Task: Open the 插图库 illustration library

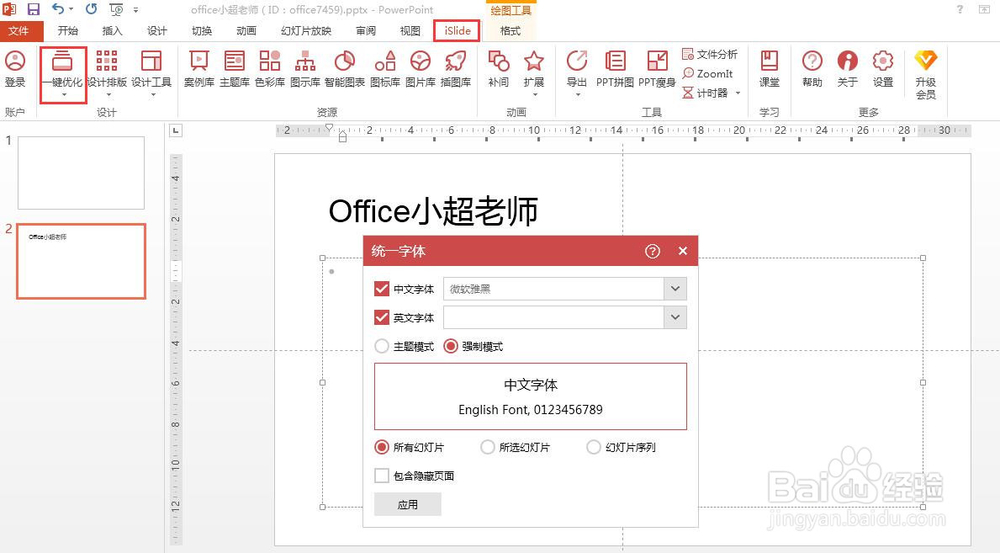Action: 456,68
